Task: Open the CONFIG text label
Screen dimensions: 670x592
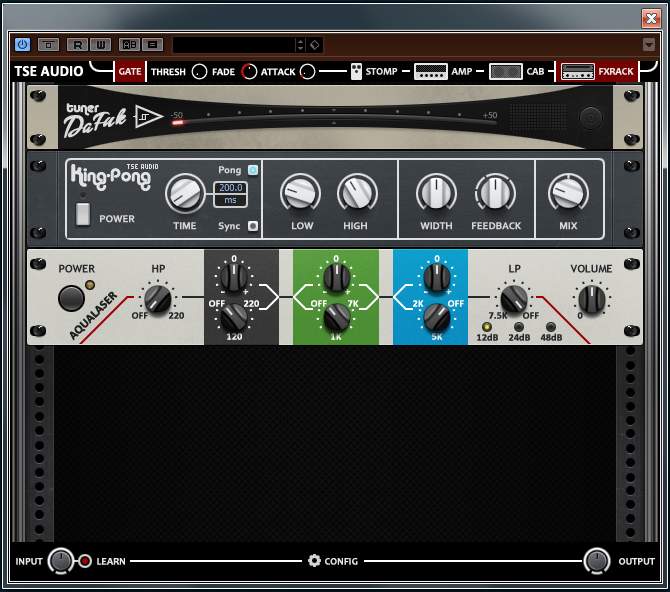Action: tap(341, 561)
